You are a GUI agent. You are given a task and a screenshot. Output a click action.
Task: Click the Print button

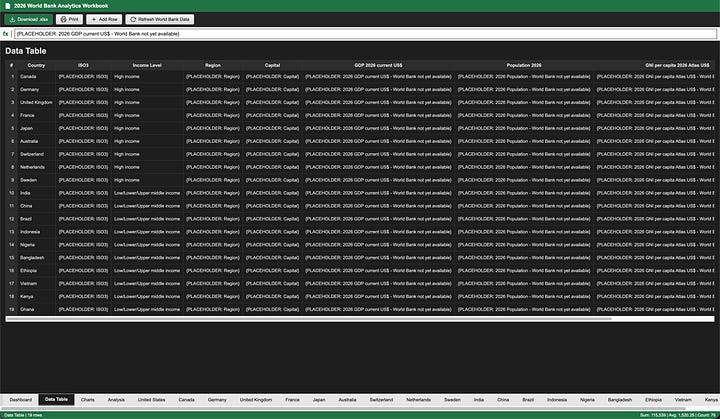pyautogui.click(x=69, y=19)
